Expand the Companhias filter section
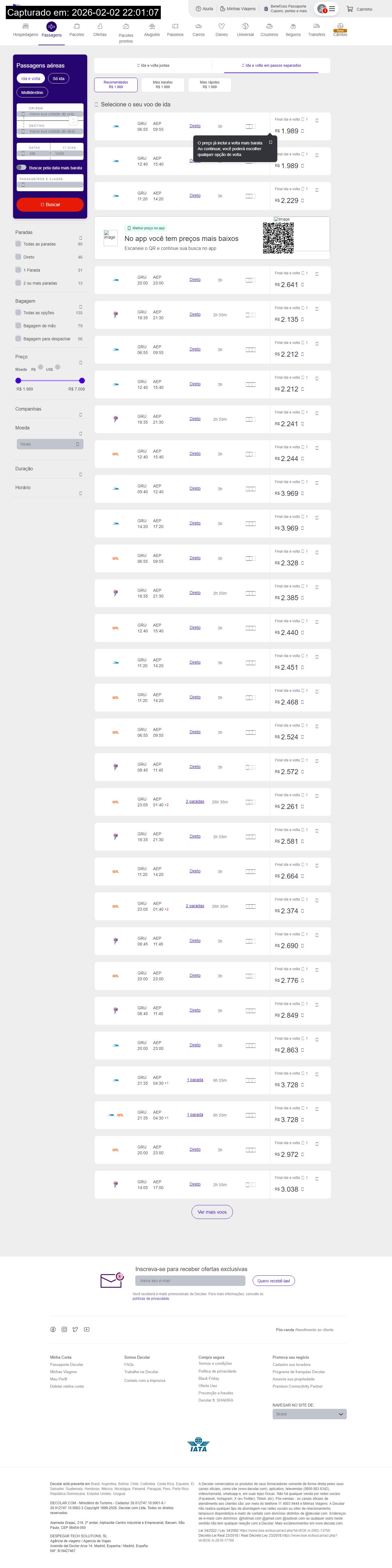 (x=80, y=415)
